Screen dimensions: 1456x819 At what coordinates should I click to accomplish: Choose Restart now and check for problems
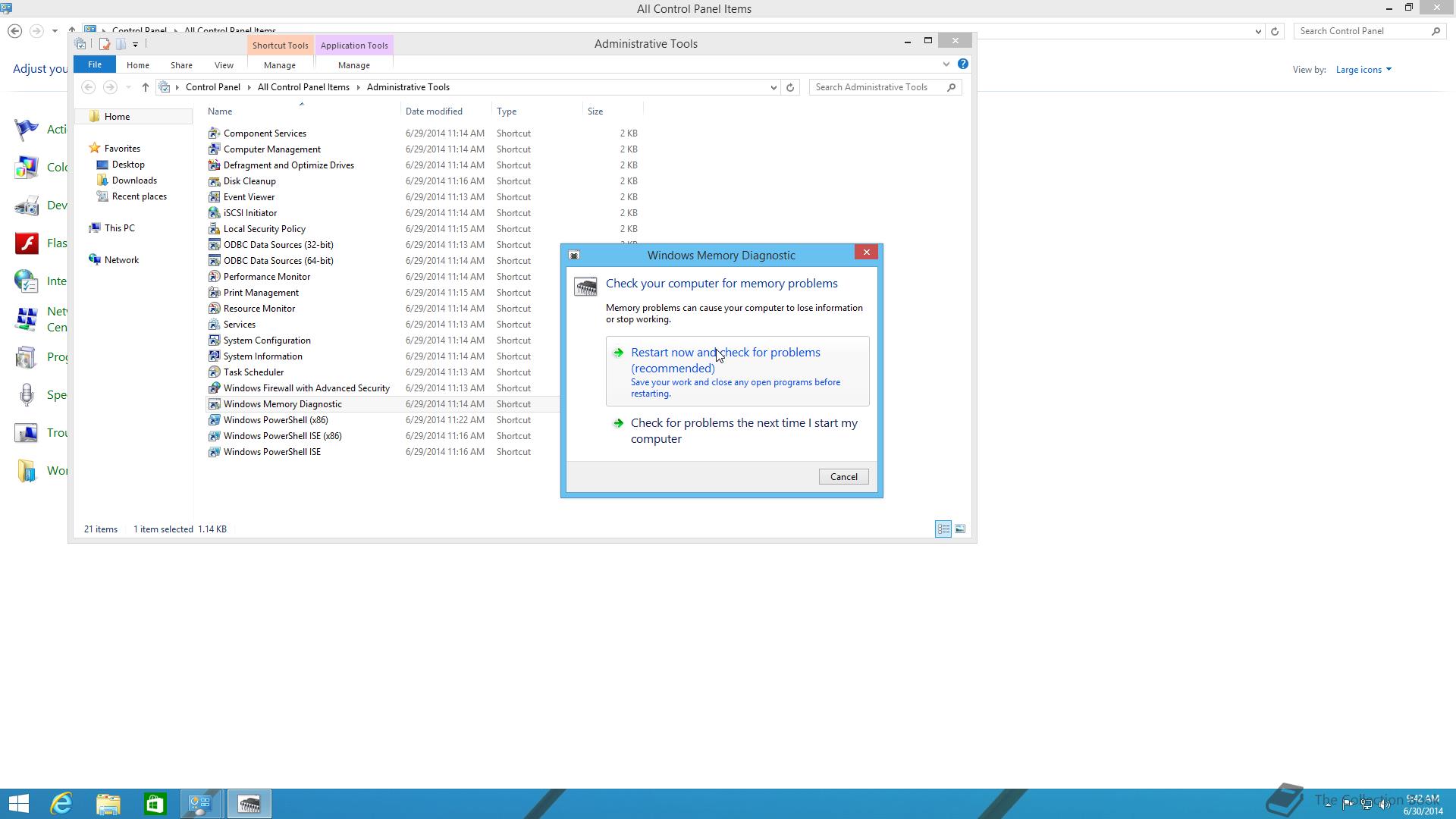tap(737, 372)
